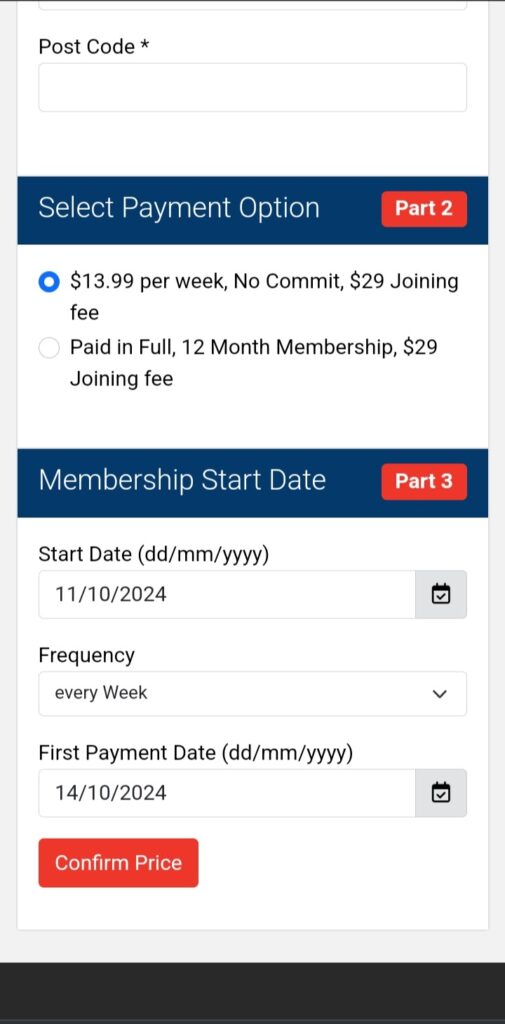
Task: Click the Post Code field label
Action: 94,47
